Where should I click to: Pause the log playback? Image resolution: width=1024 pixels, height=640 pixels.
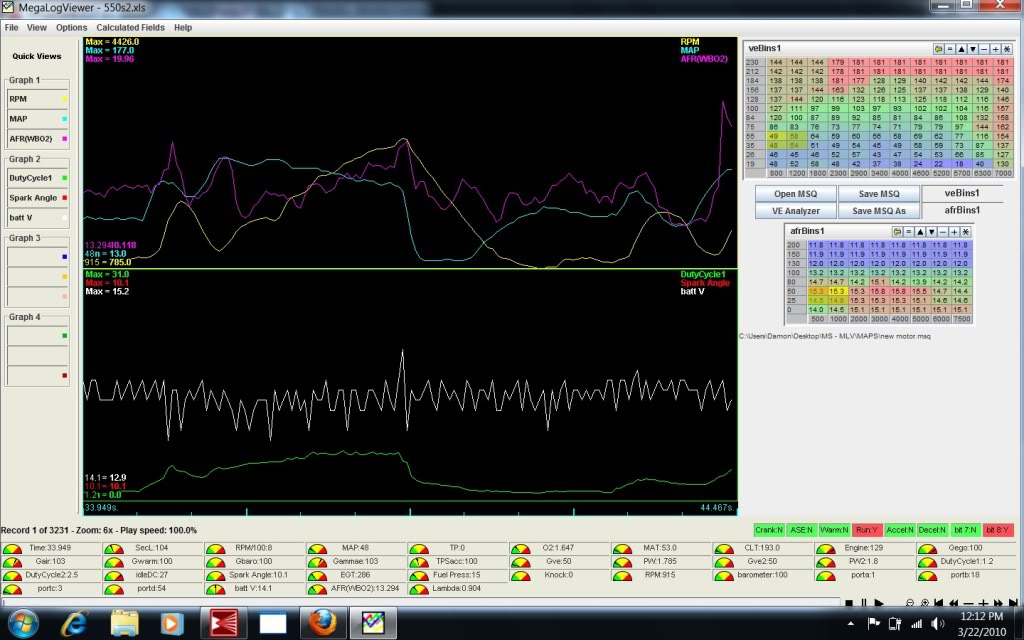(864, 603)
